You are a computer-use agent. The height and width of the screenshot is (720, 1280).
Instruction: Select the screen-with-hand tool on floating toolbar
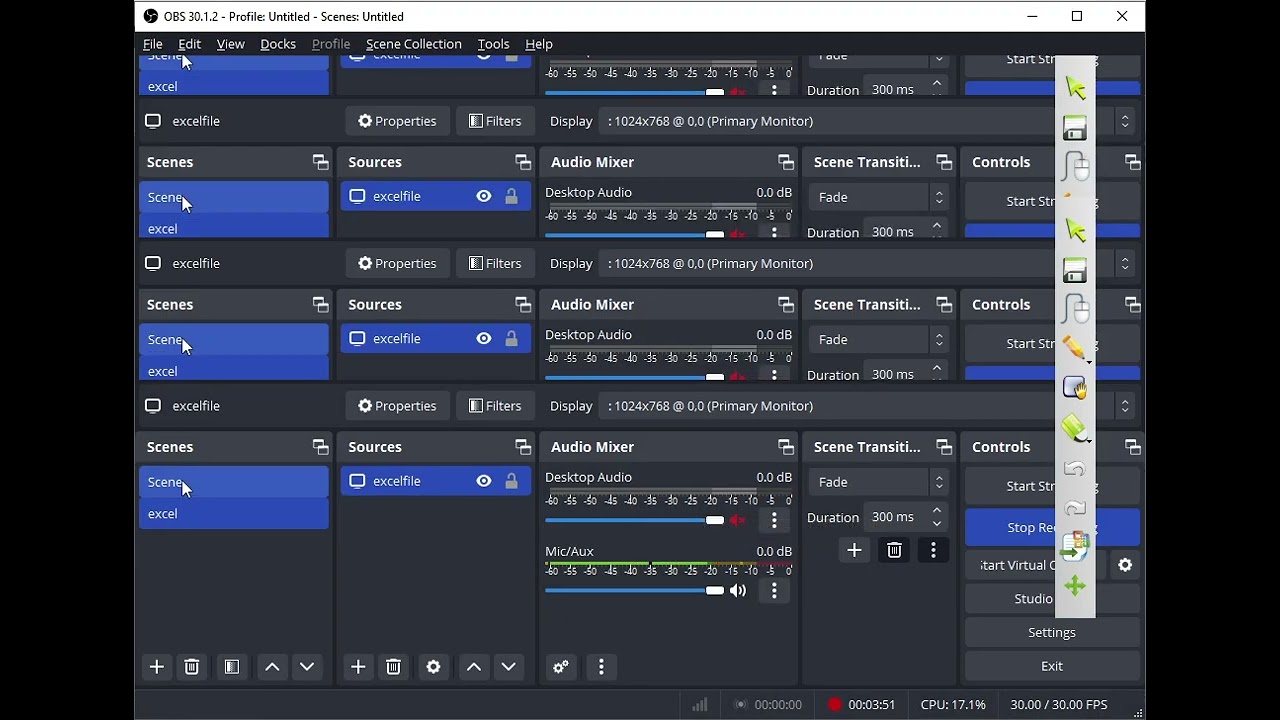click(x=1075, y=388)
